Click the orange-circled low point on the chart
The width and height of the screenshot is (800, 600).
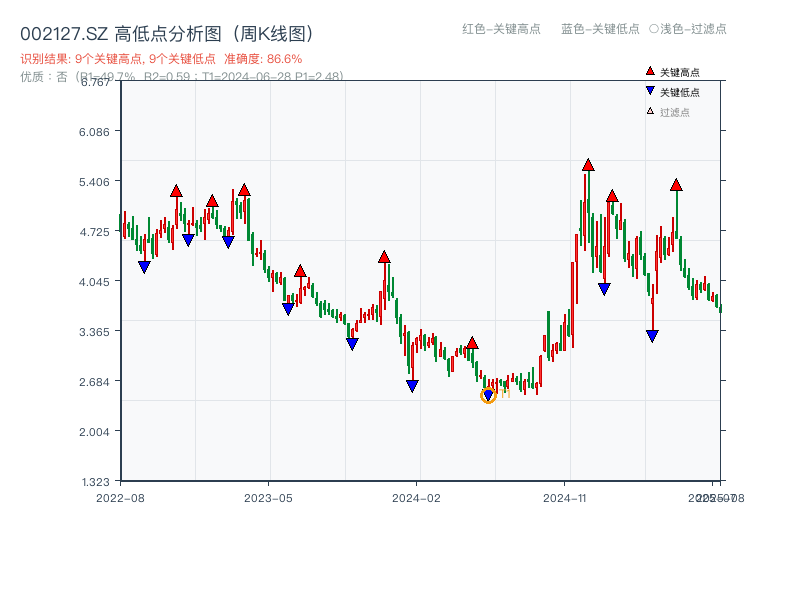[490, 395]
